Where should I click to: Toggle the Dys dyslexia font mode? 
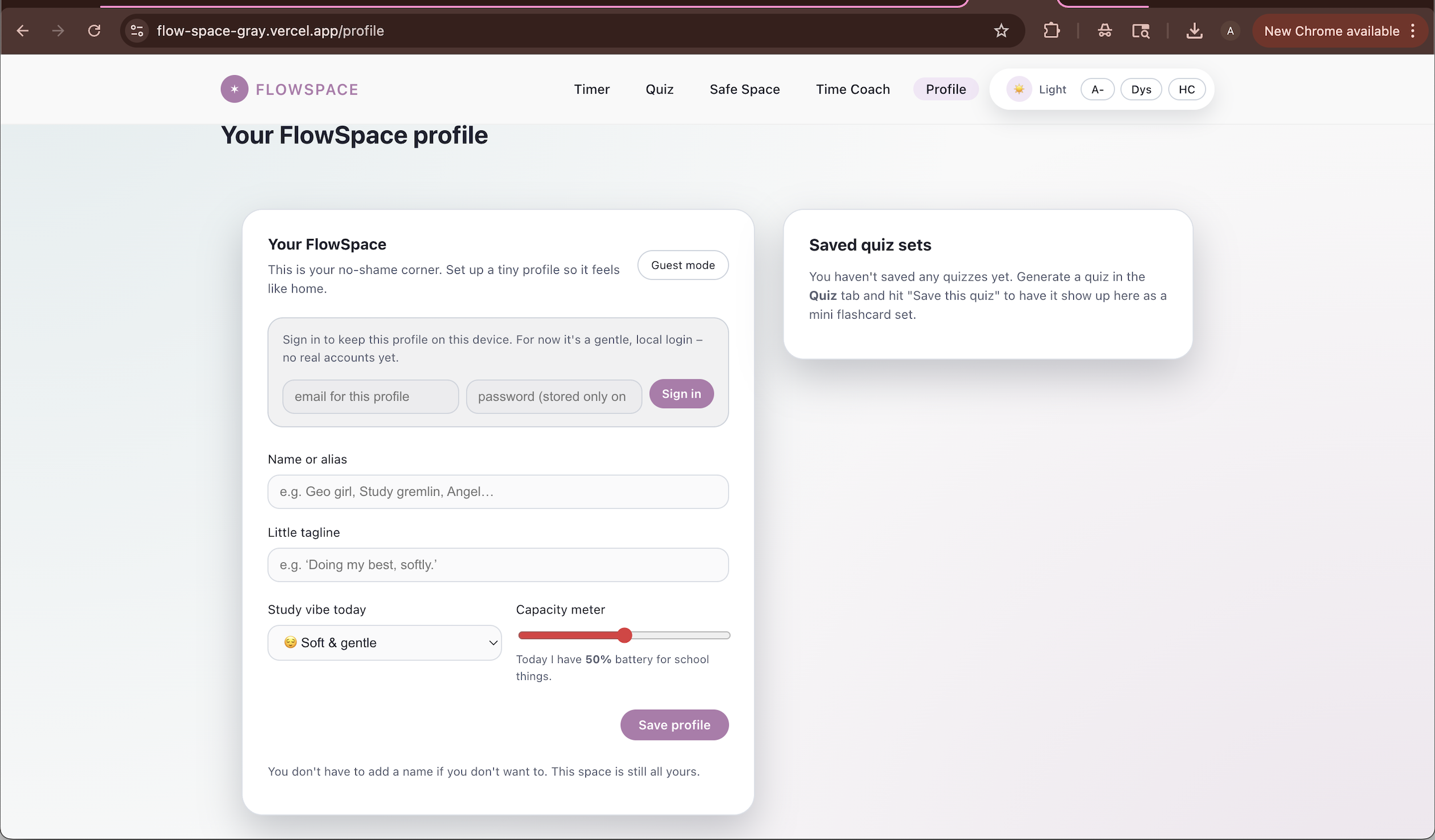(1141, 89)
